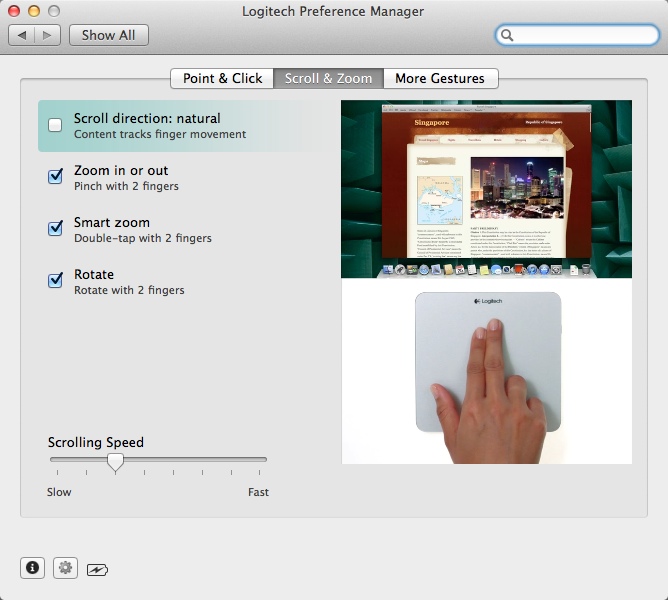
Task: Click the Scrolling Speed slider thumb
Action: [x=115, y=462]
